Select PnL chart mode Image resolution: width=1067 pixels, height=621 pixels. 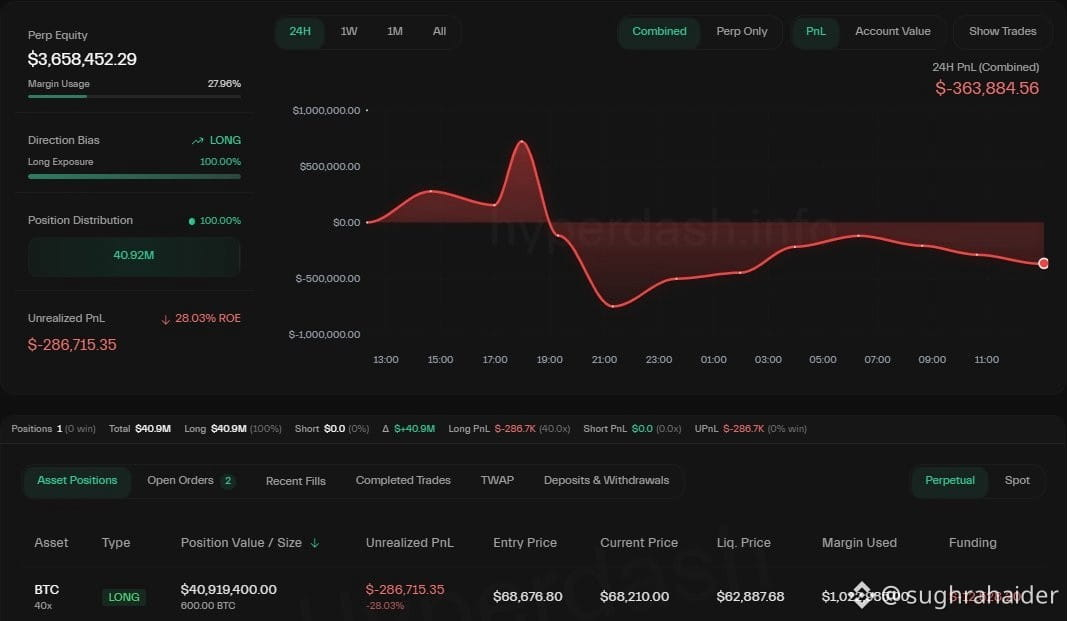(x=815, y=31)
